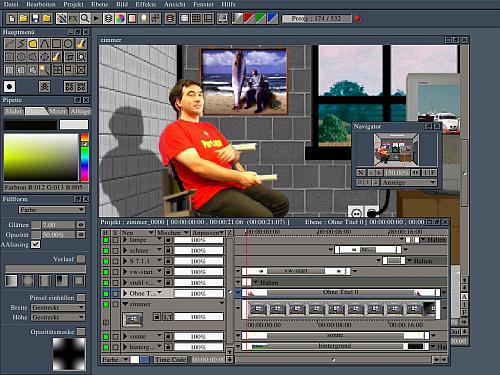
Task: Expand the lampe layer triangle
Action: (x=125, y=240)
